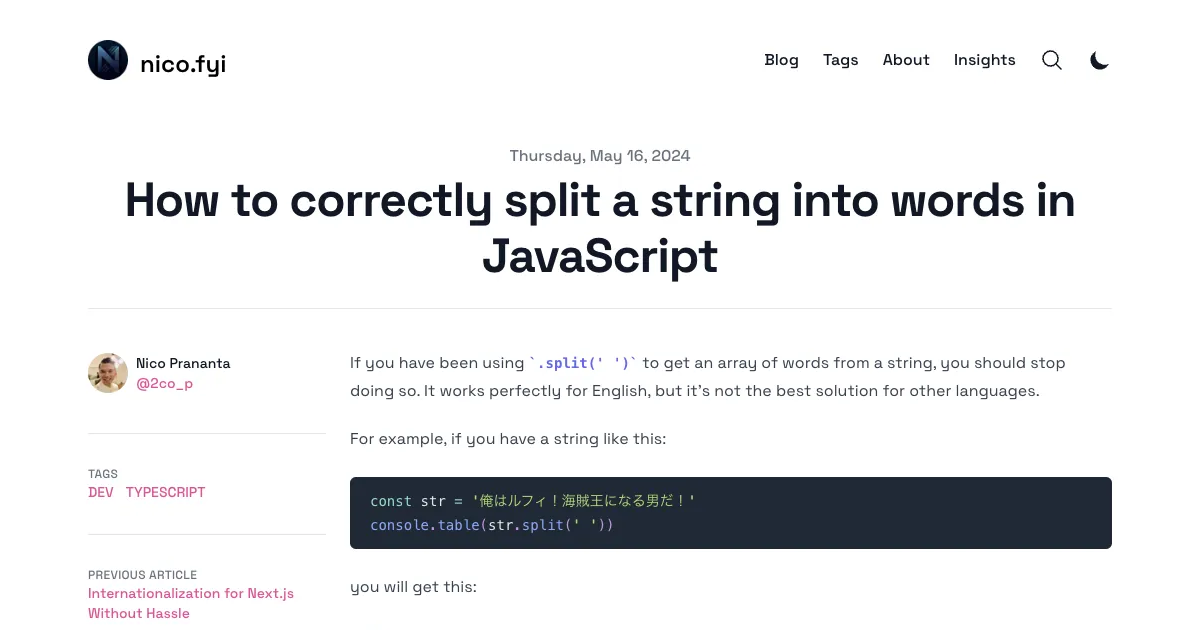Open the search magnifier icon
Viewport: 1200px width, 630px height.
tap(1052, 60)
